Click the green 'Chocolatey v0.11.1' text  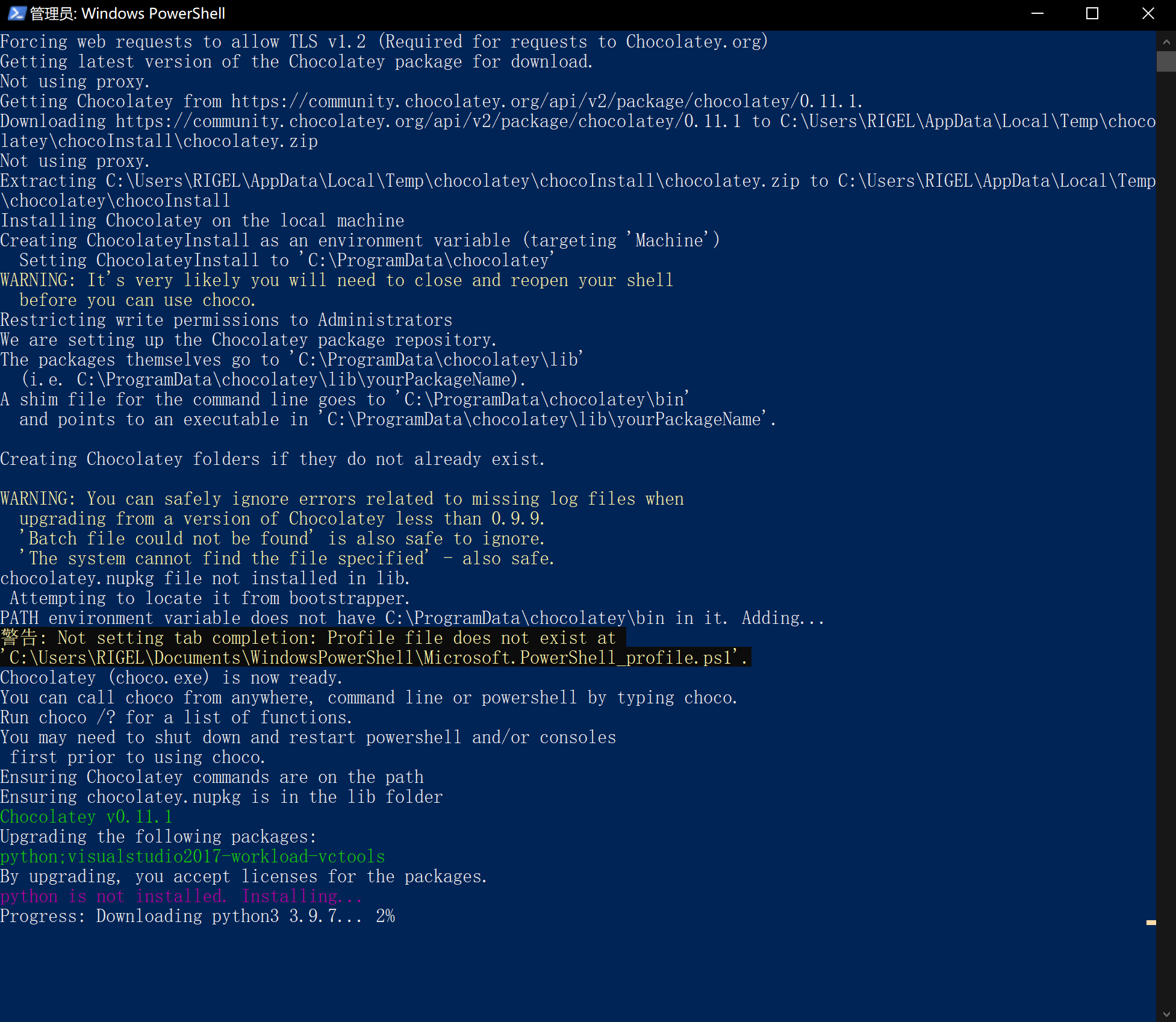[x=87, y=817]
